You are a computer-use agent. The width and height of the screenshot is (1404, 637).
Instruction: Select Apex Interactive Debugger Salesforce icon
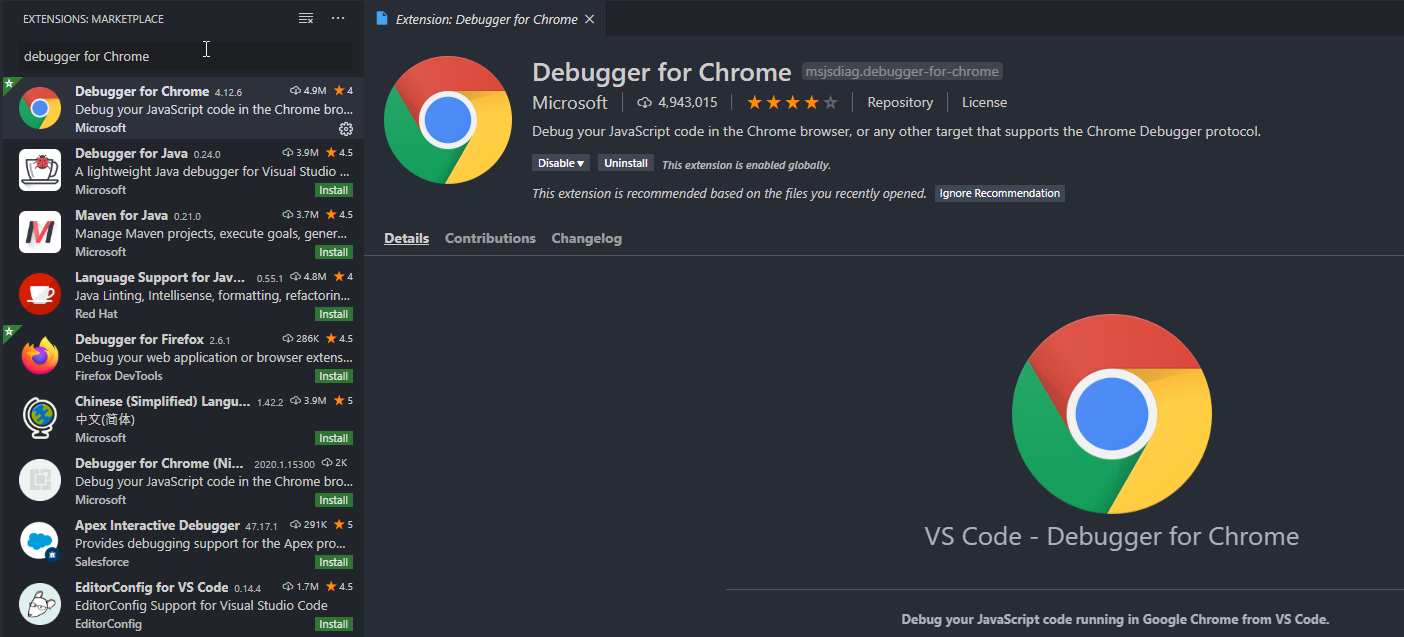click(40, 542)
